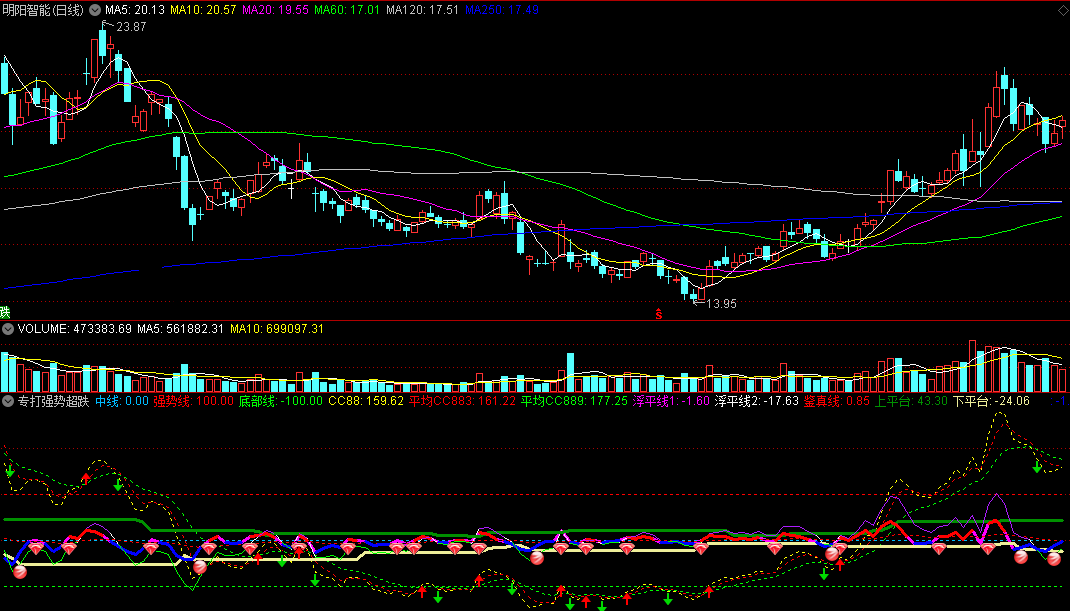Image resolution: width=1070 pixels, height=611 pixels.
Task: Click the 底部线: -100.00 value
Action: [280, 401]
